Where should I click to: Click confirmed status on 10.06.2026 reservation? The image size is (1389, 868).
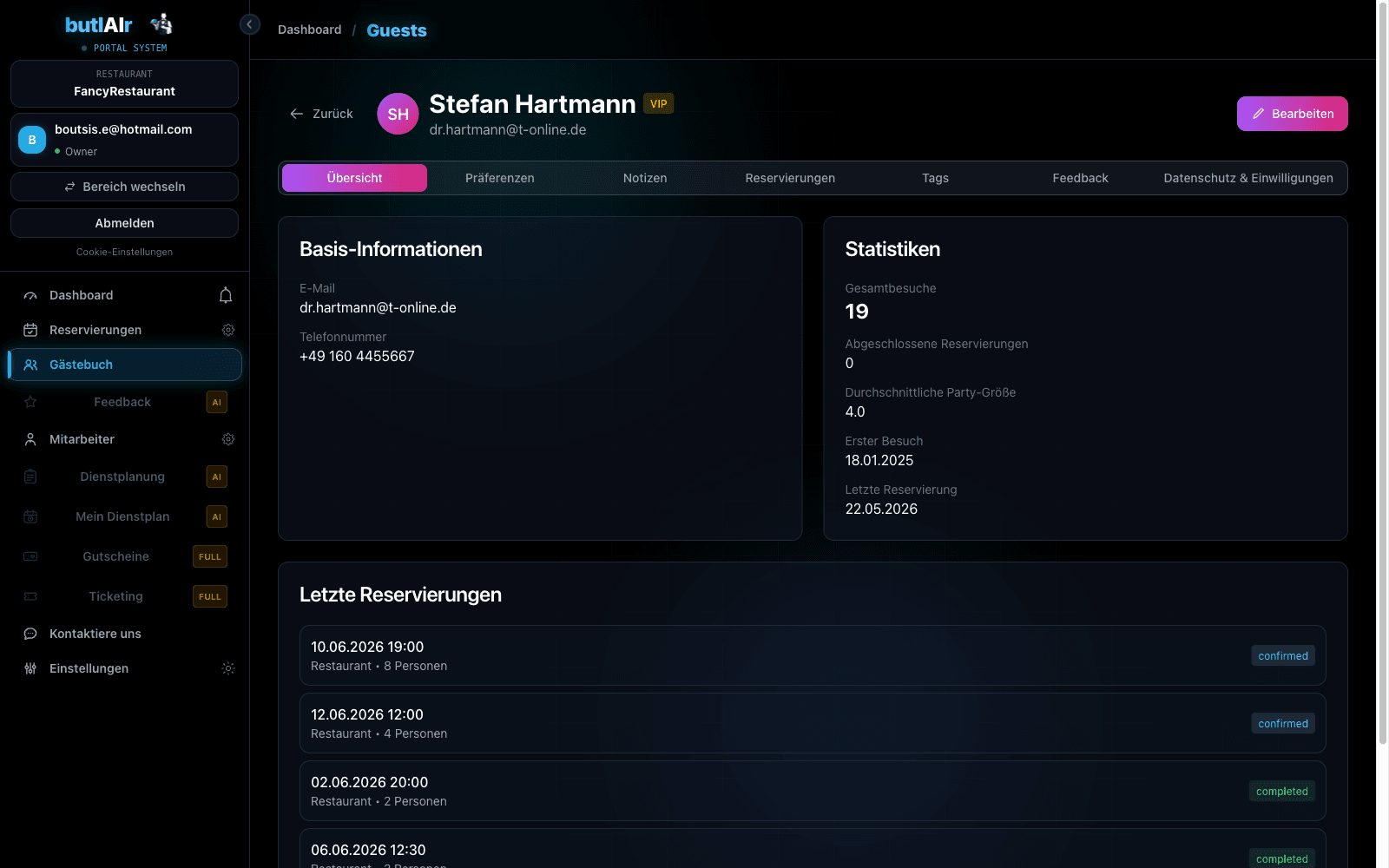pyautogui.click(x=1283, y=655)
